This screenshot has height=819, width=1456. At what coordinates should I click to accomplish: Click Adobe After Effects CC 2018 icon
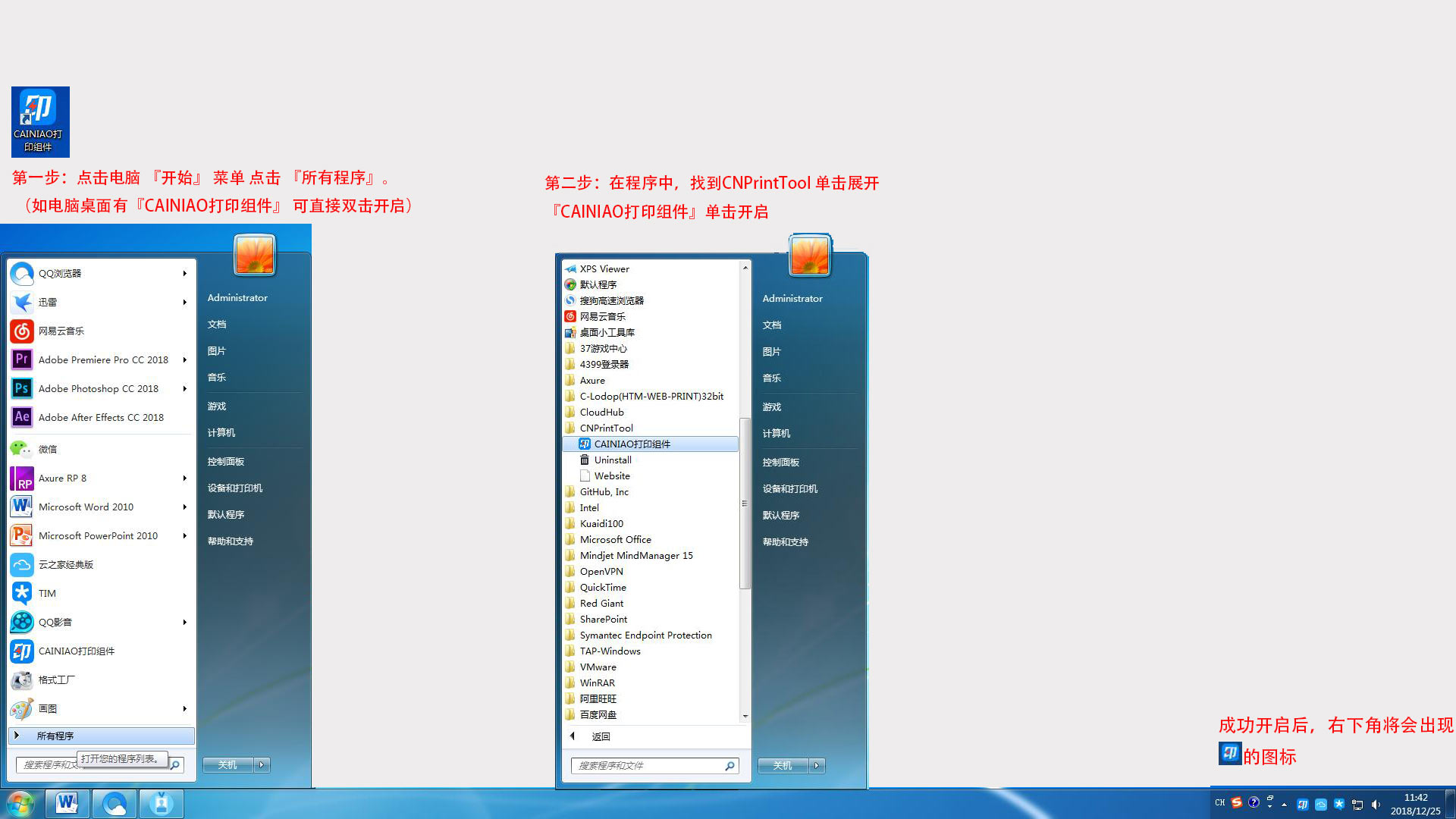pos(22,418)
